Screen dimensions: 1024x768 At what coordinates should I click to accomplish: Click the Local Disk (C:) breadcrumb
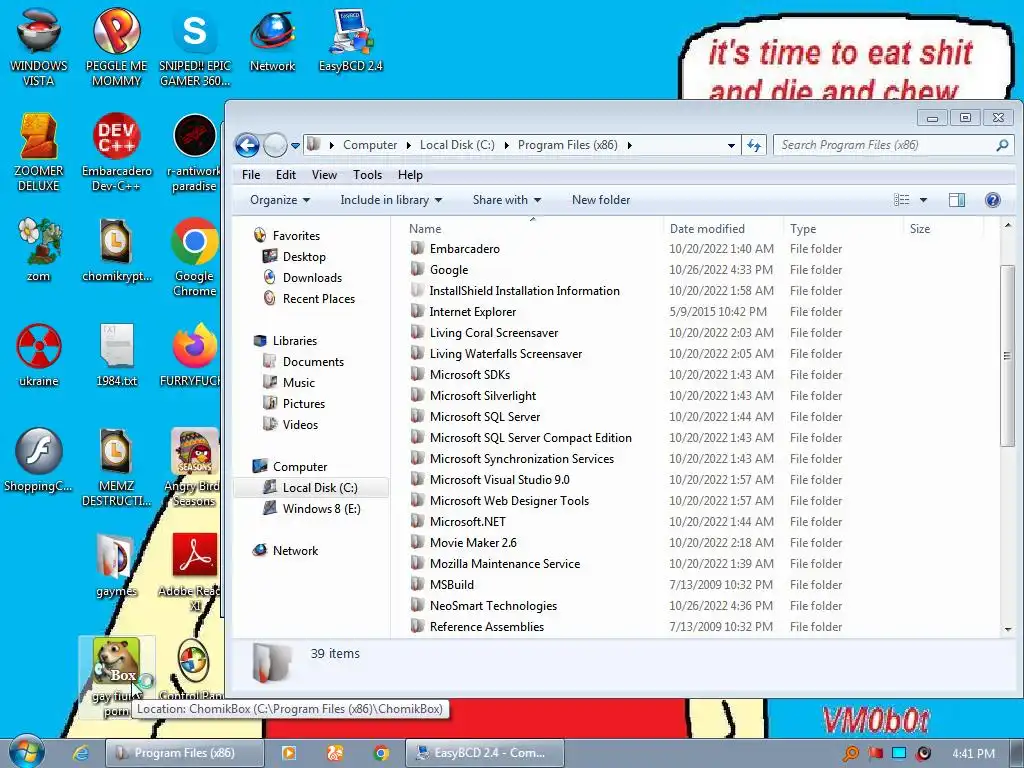[457, 145]
